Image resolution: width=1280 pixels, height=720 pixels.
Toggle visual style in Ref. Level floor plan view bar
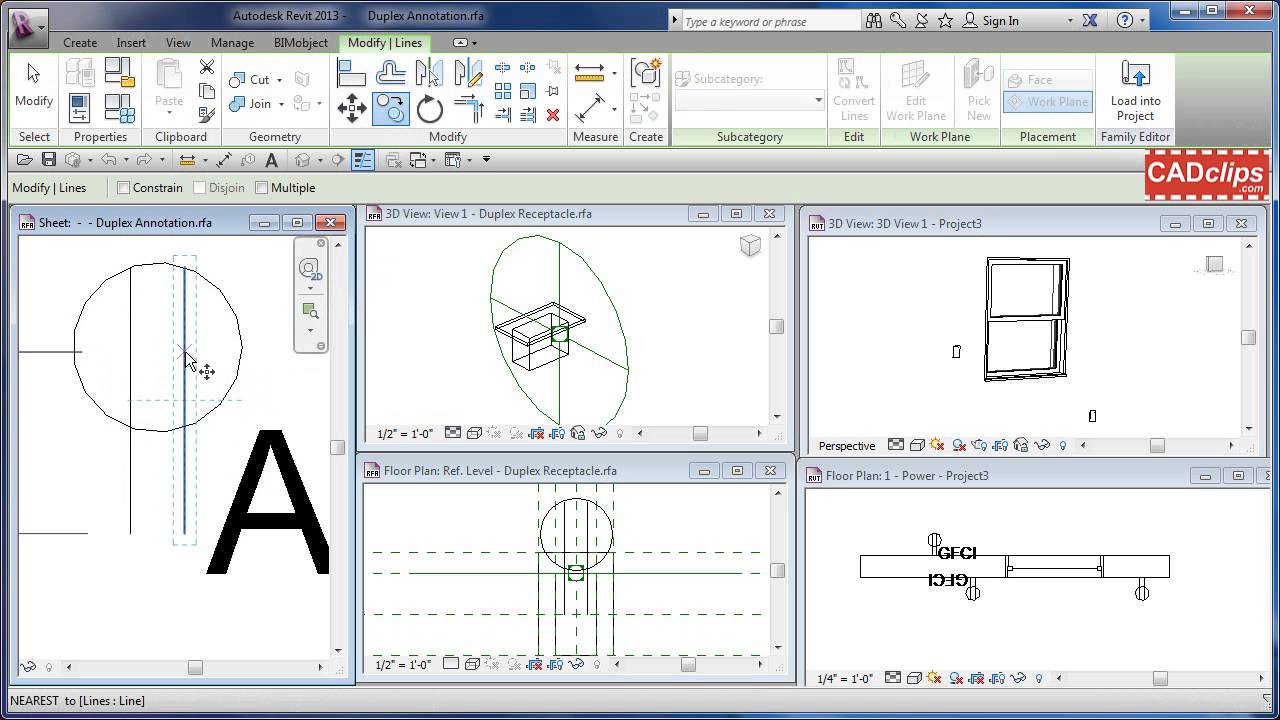click(474, 664)
